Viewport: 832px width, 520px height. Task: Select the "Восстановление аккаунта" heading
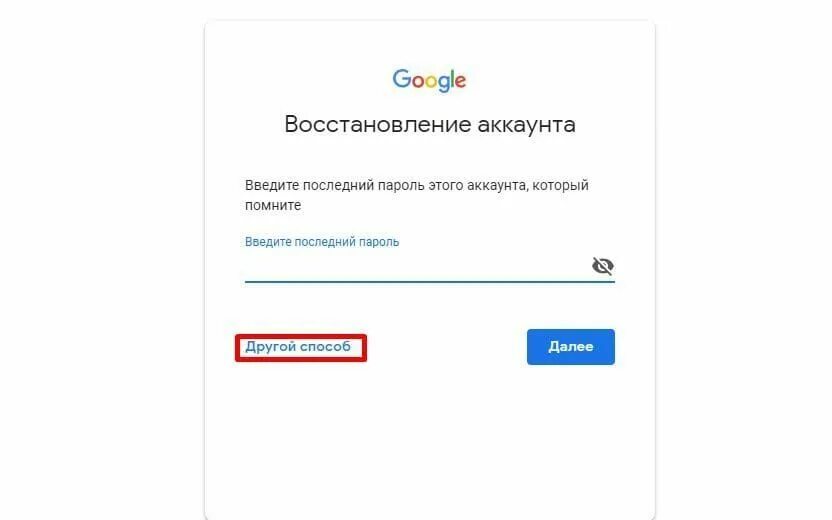430,125
